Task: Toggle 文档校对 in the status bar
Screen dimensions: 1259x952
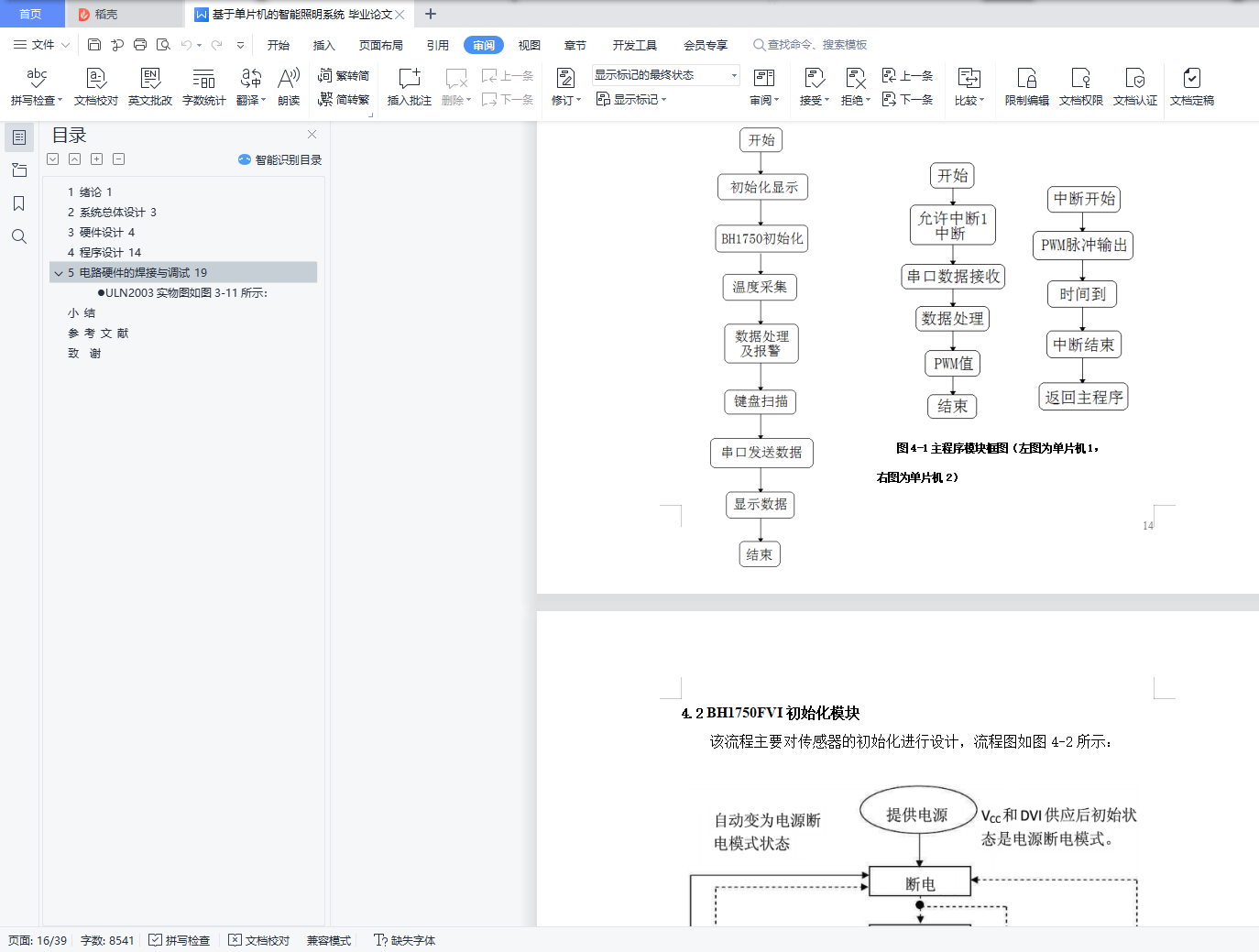Action: (259, 940)
